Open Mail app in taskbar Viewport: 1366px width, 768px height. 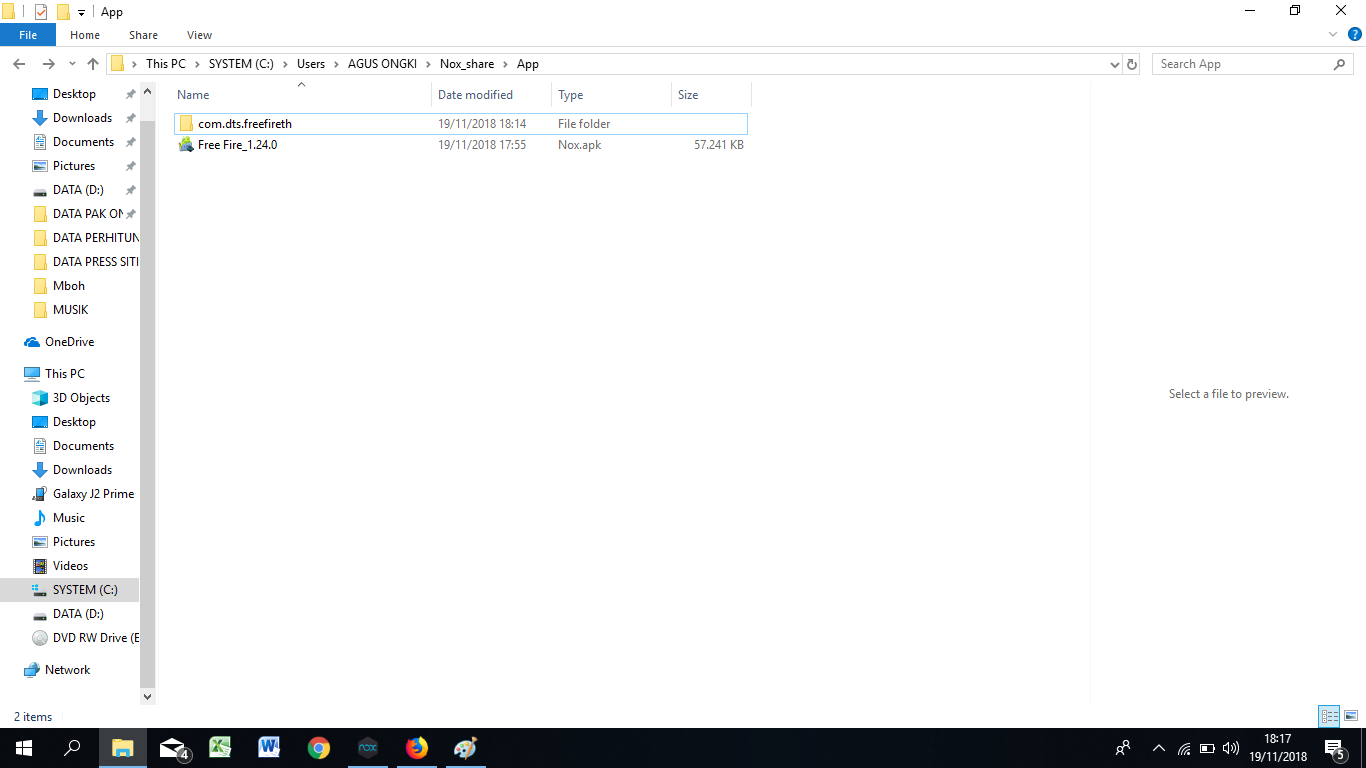[x=174, y=748]
